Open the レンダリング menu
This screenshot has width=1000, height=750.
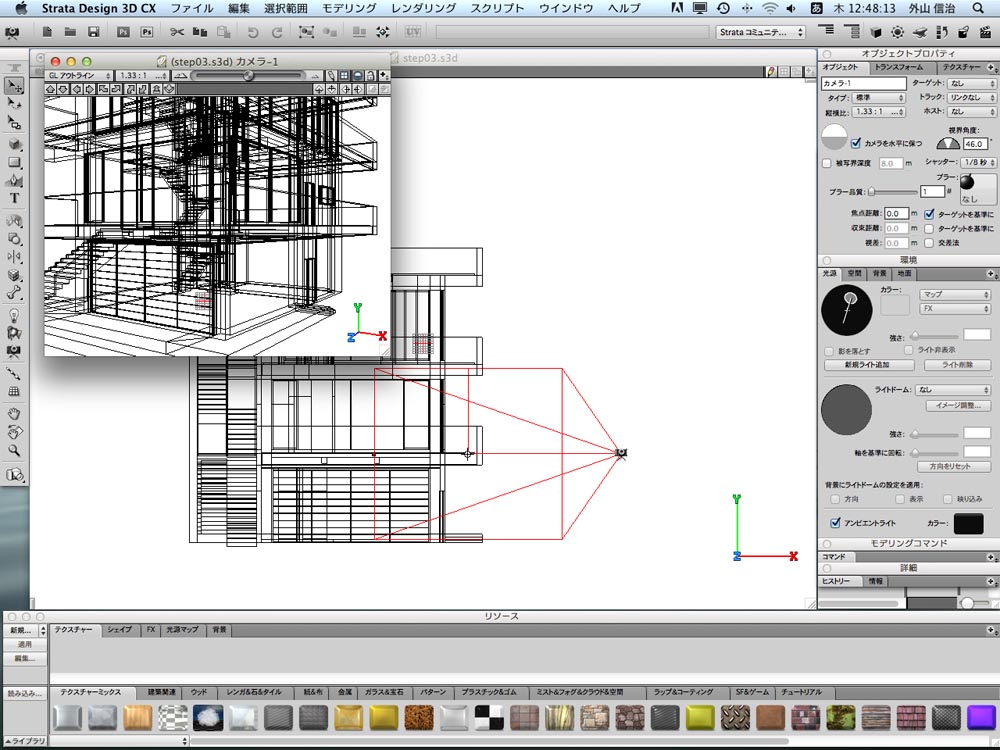[x=423, y=8]
